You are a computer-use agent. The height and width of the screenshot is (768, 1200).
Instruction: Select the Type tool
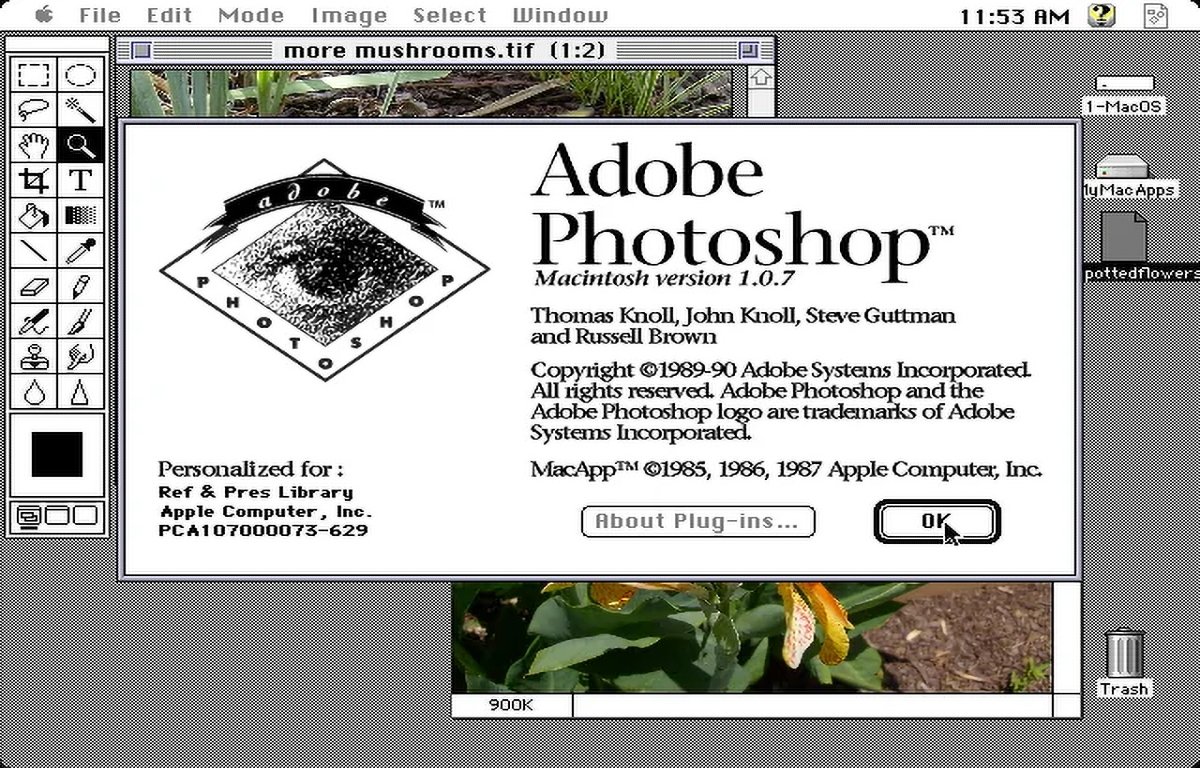click(x=80, y=180)
